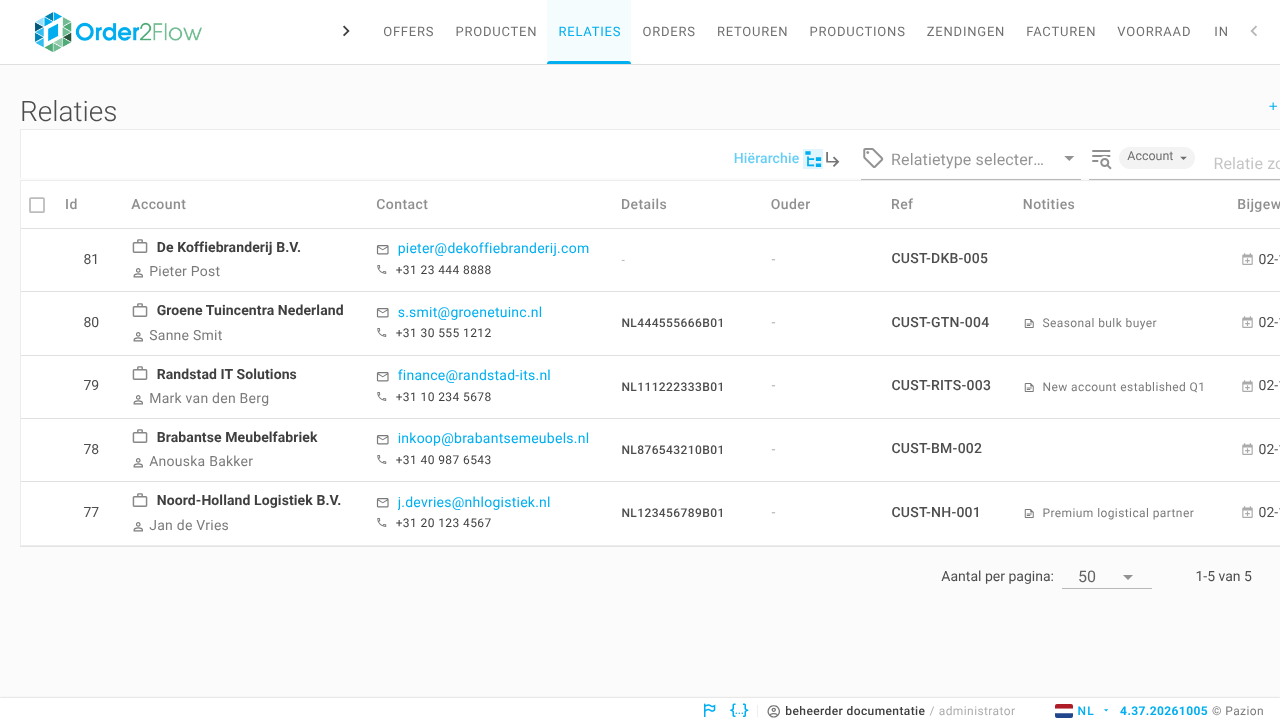Click the j.devries@nhlogistiek.nl email link
This screenshot has height=720, width=1280.
click(474, 502)
